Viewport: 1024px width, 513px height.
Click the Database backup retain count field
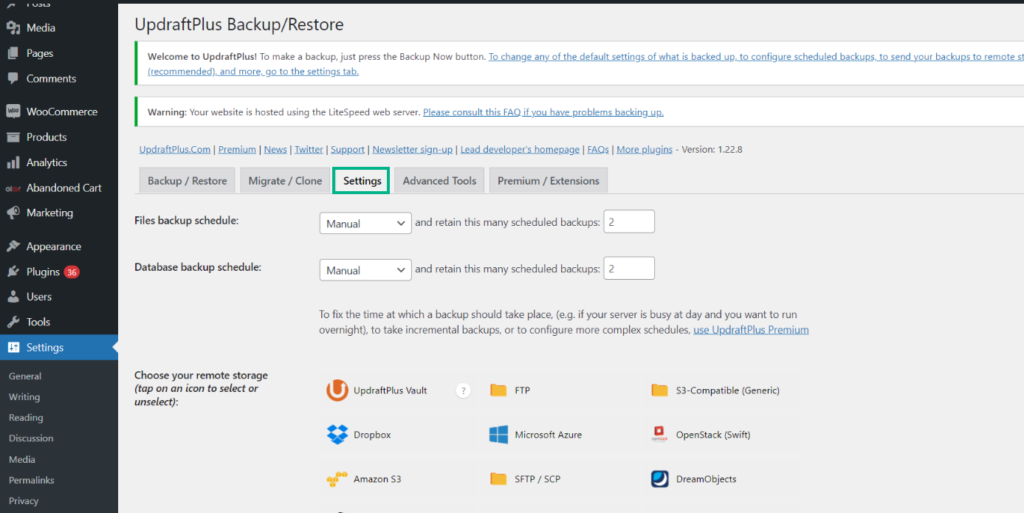click(629, 268)
